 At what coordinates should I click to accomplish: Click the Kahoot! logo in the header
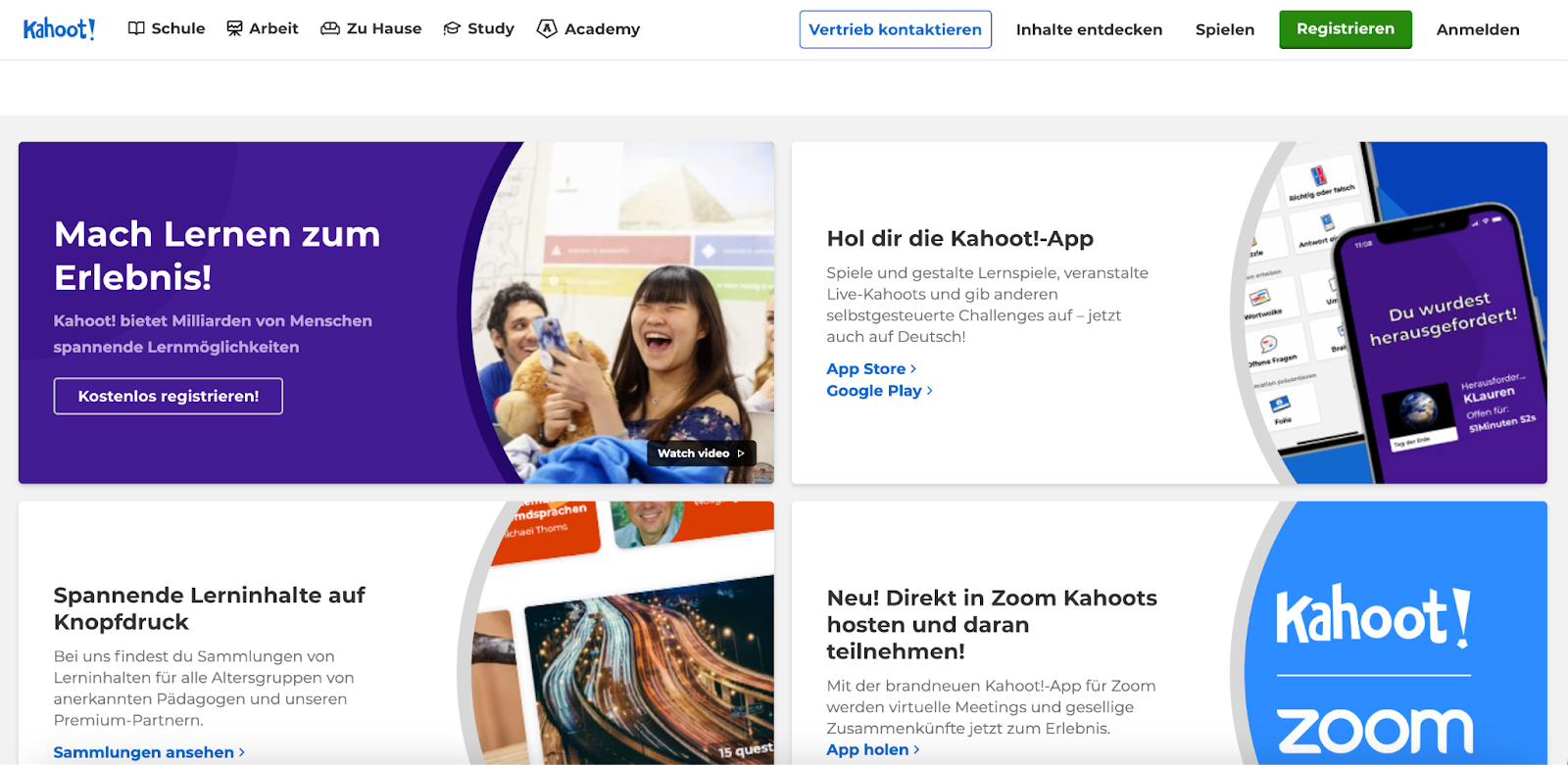59,28
